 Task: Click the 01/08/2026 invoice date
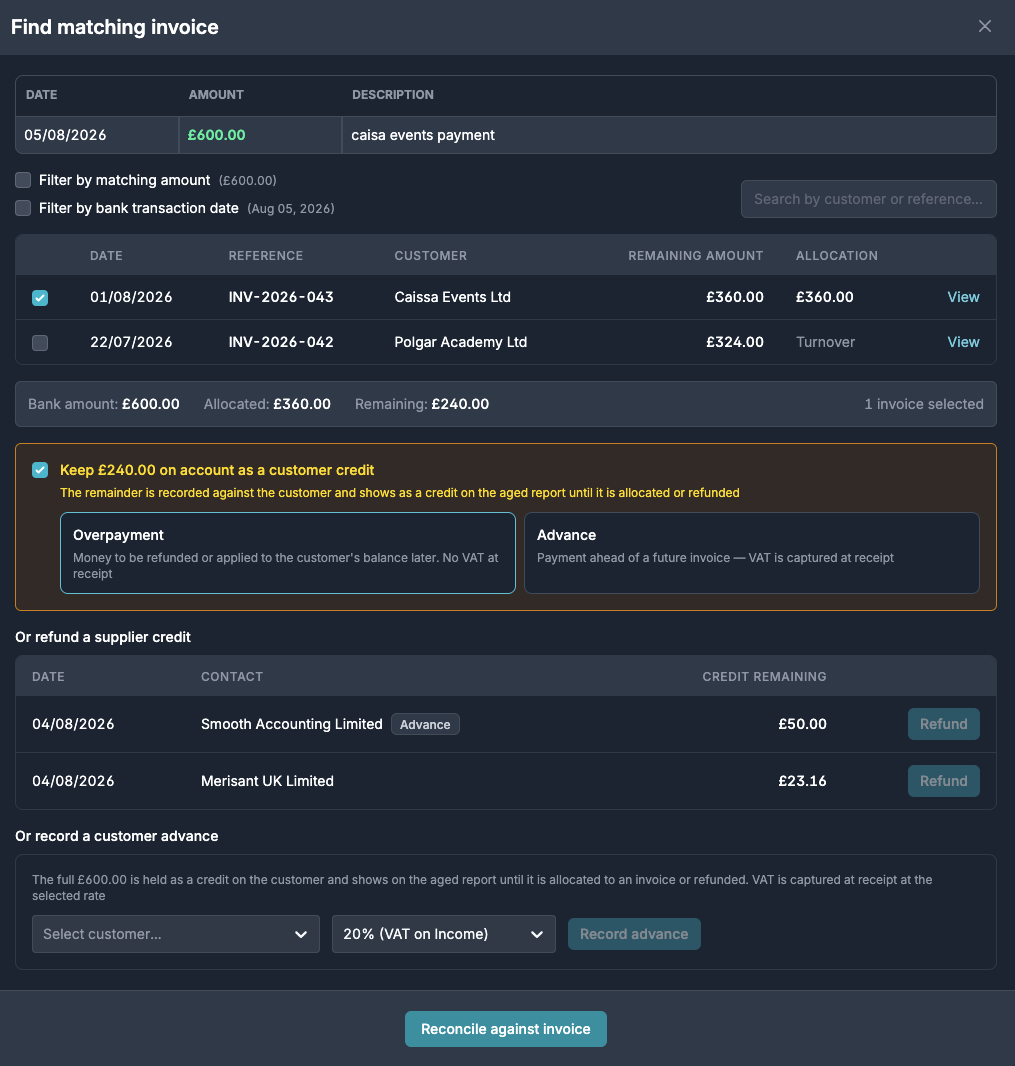131,297
